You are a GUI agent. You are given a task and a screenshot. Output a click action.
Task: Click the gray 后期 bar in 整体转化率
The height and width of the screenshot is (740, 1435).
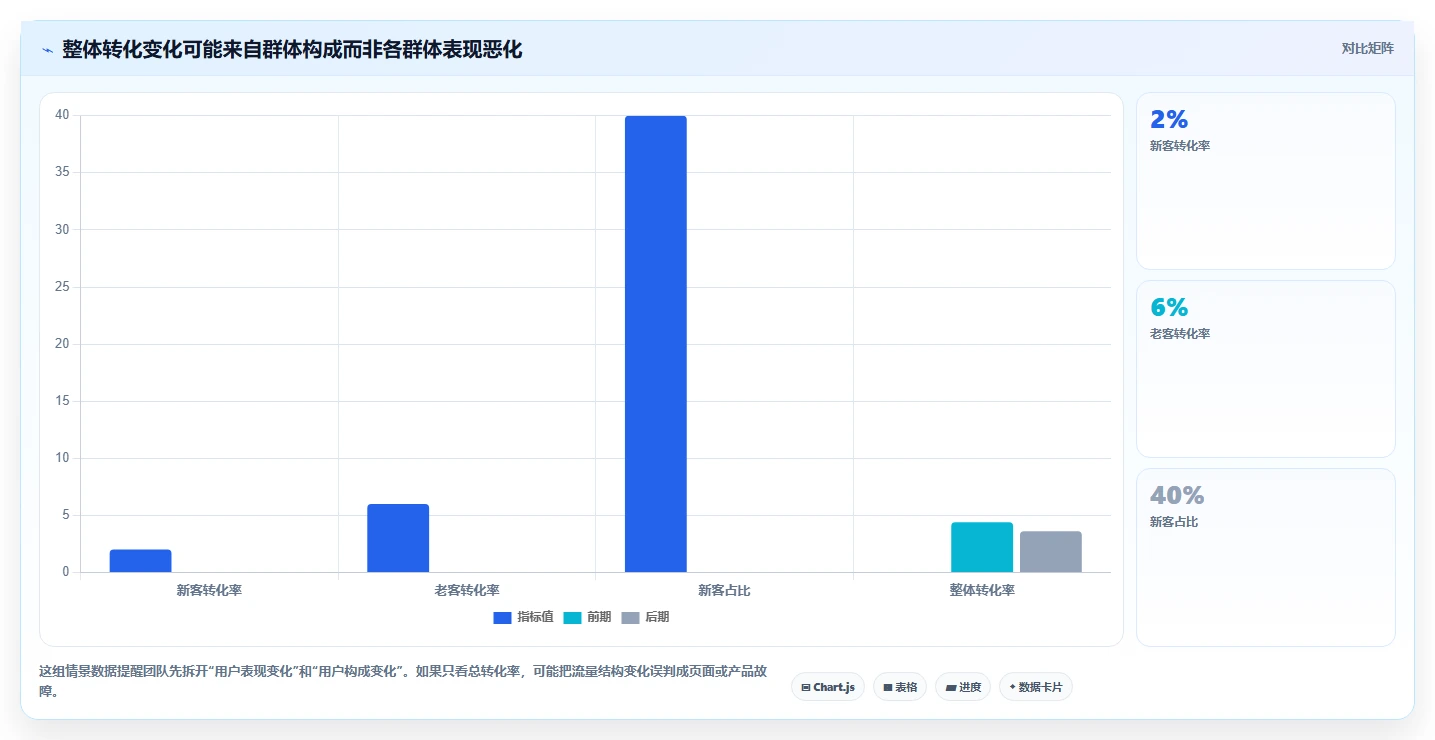pos(1051,552)
